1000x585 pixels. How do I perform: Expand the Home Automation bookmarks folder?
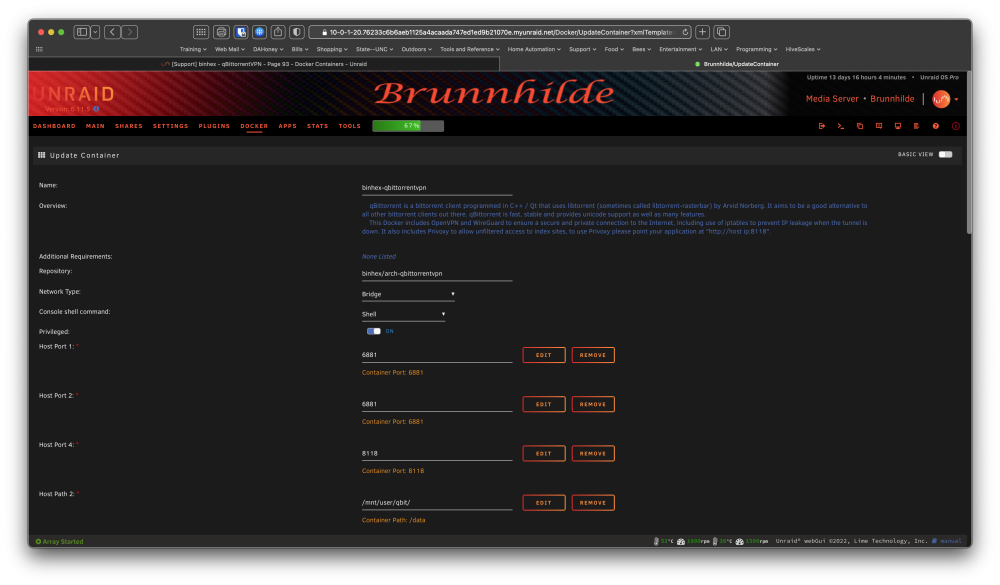click(x=534, y=49)
